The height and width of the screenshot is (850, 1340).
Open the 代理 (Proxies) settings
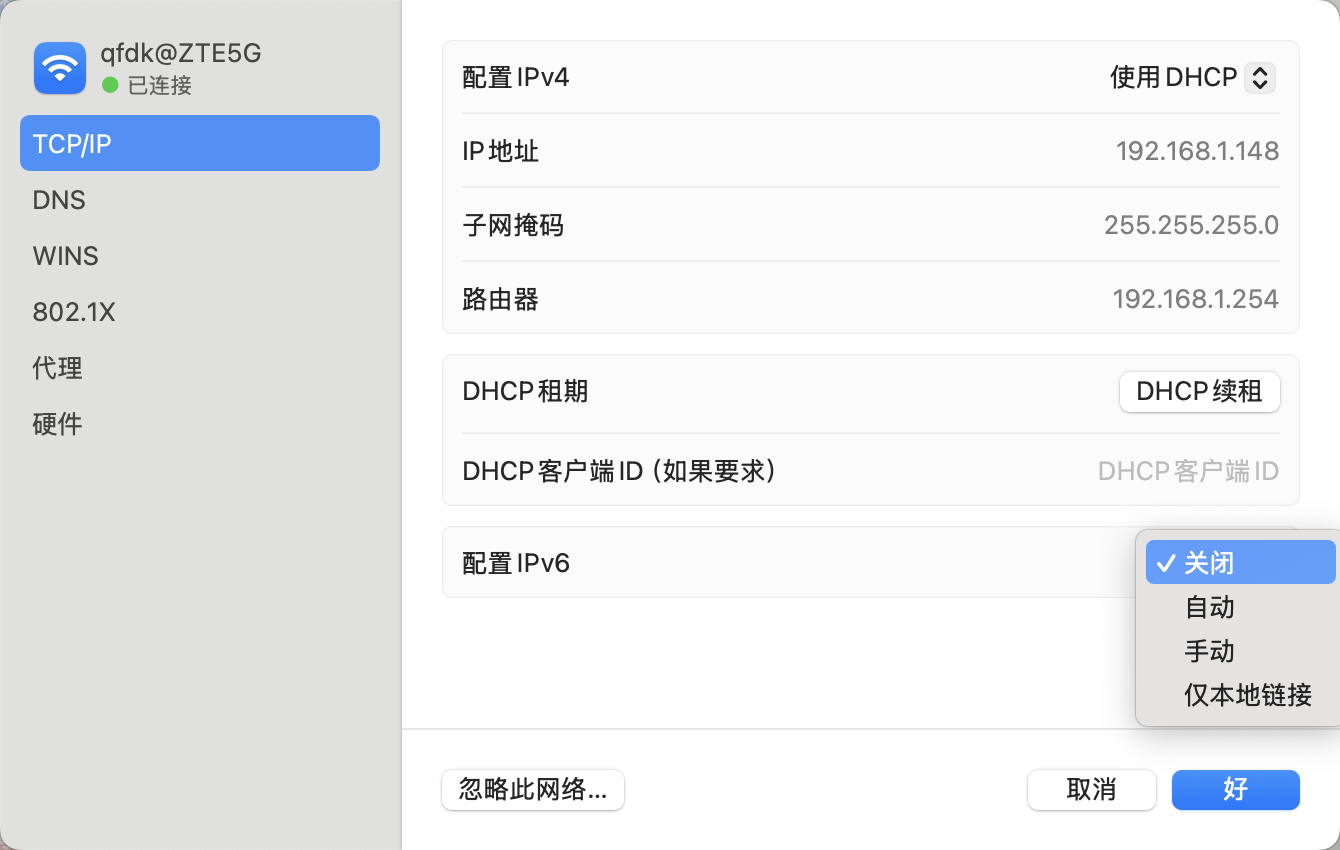click(57, 368)
